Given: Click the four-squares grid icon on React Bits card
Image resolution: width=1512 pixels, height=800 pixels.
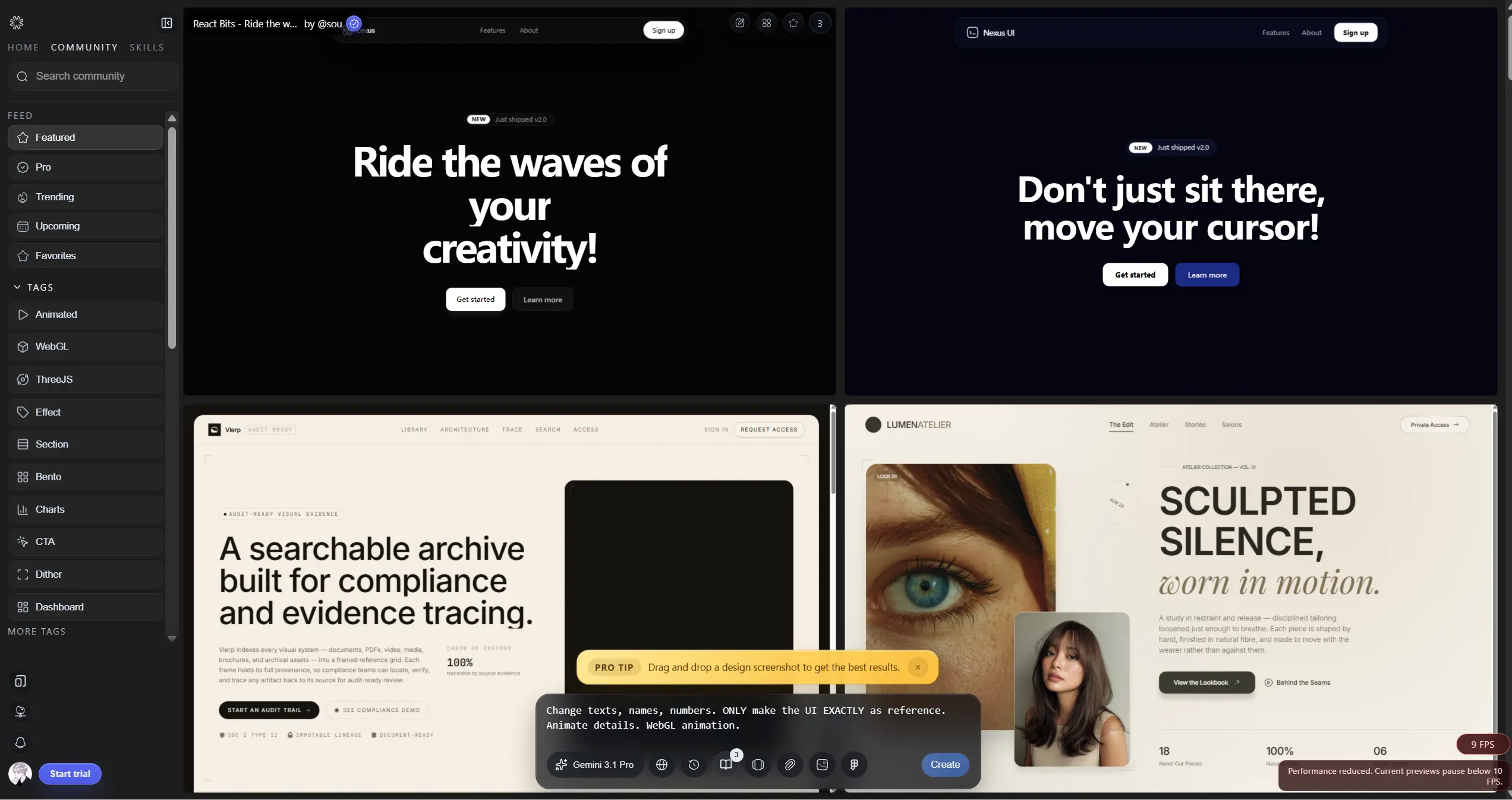Looking at the screenshot, I should point(767,23).
